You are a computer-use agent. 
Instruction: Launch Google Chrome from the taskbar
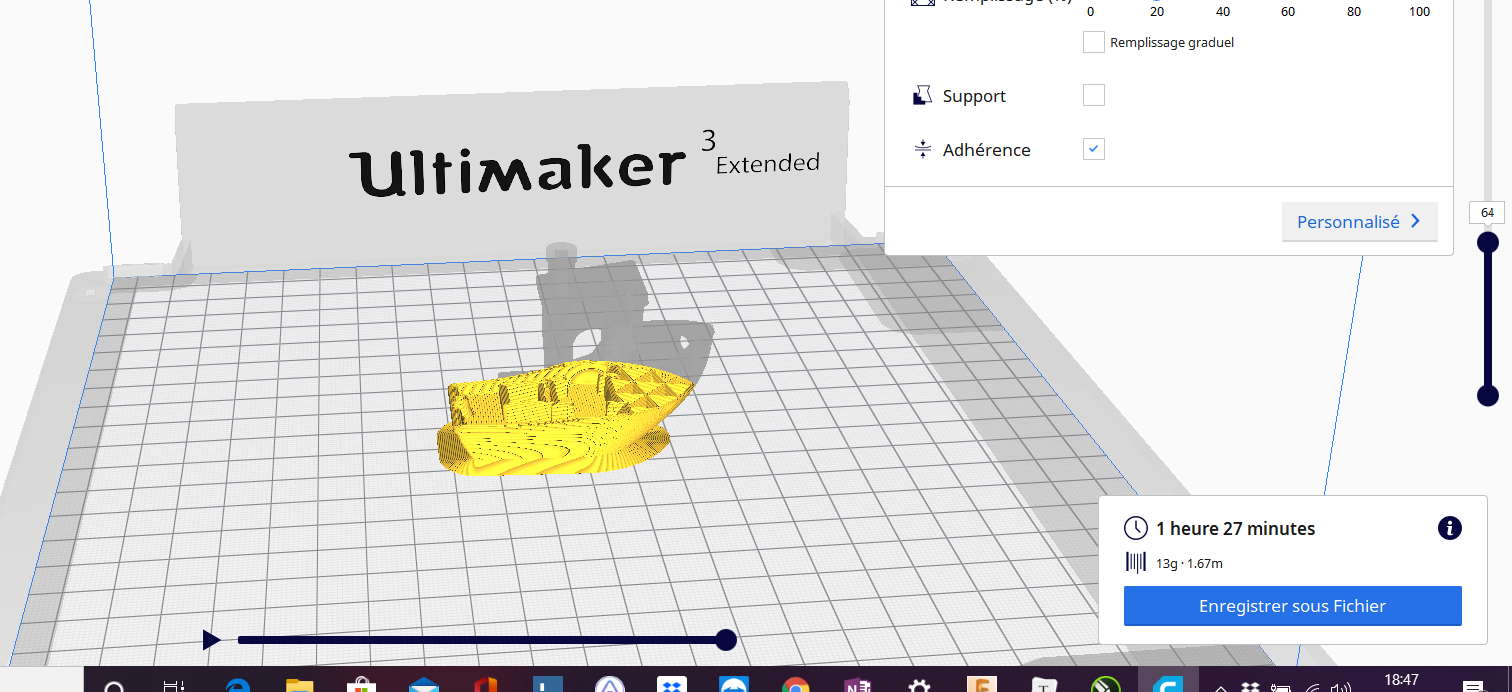click(796, 685)
